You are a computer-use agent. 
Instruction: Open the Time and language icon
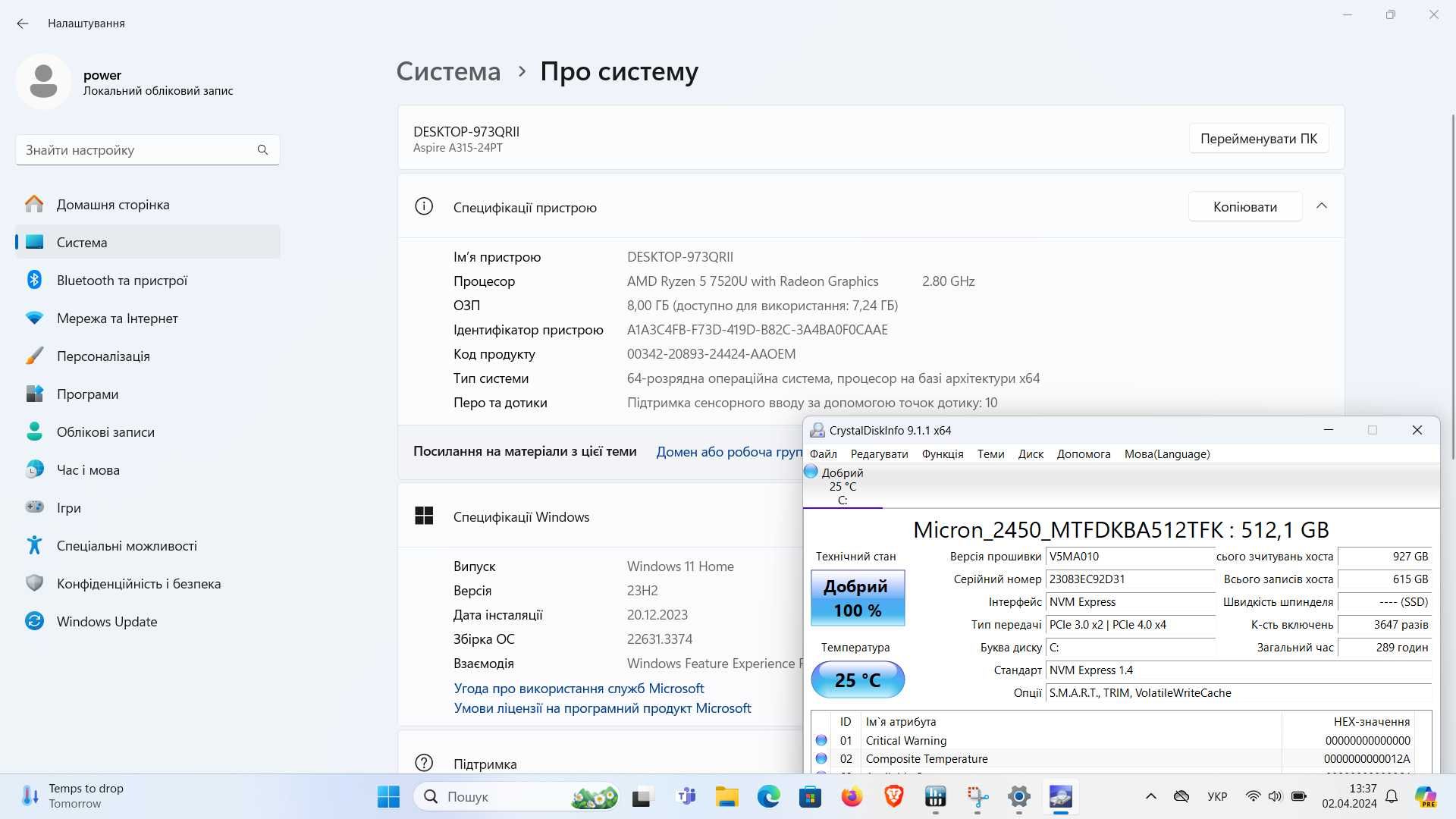coord(34,470)
